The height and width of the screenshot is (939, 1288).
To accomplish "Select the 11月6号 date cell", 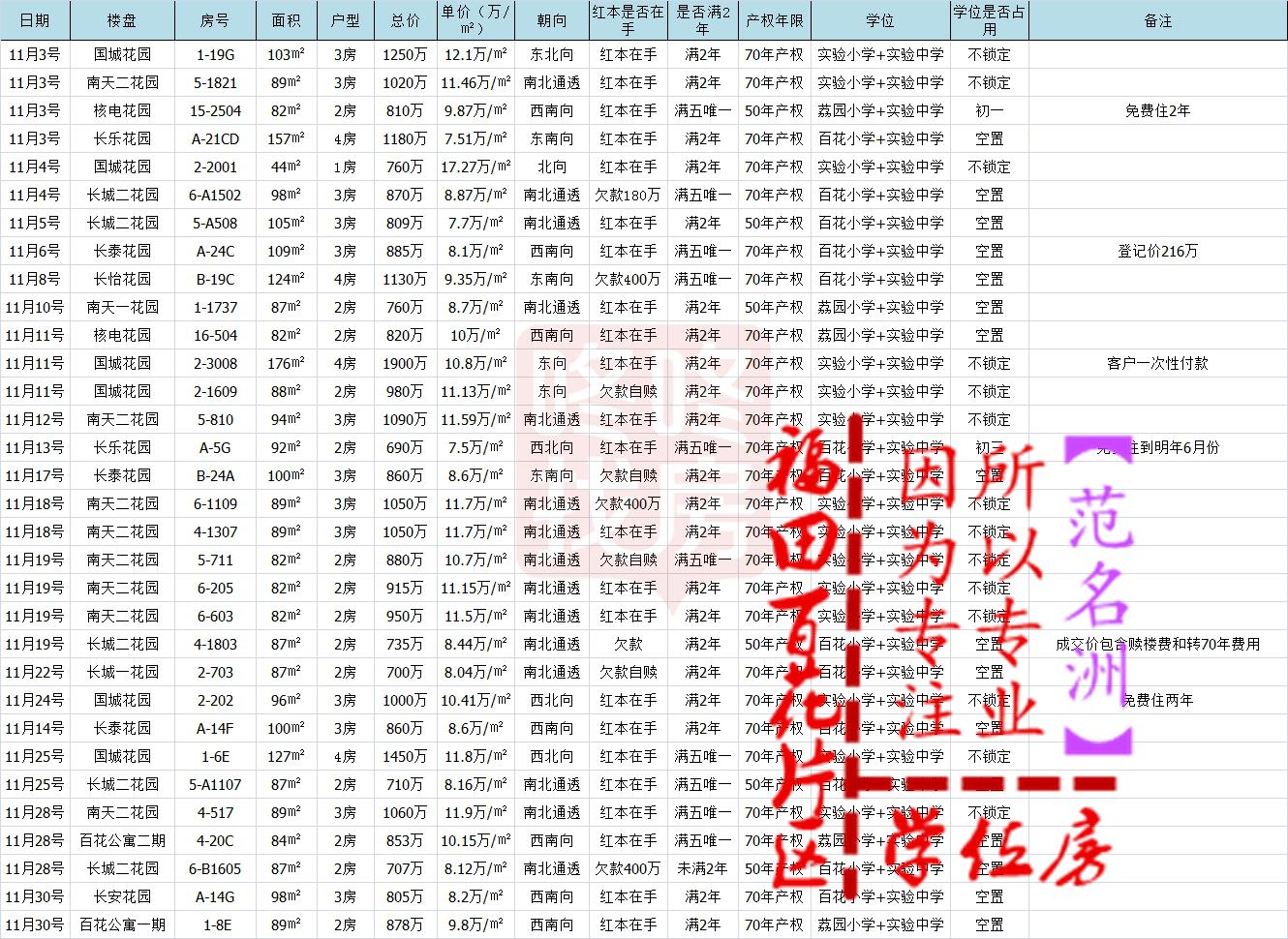I will [x=35, y=252].
